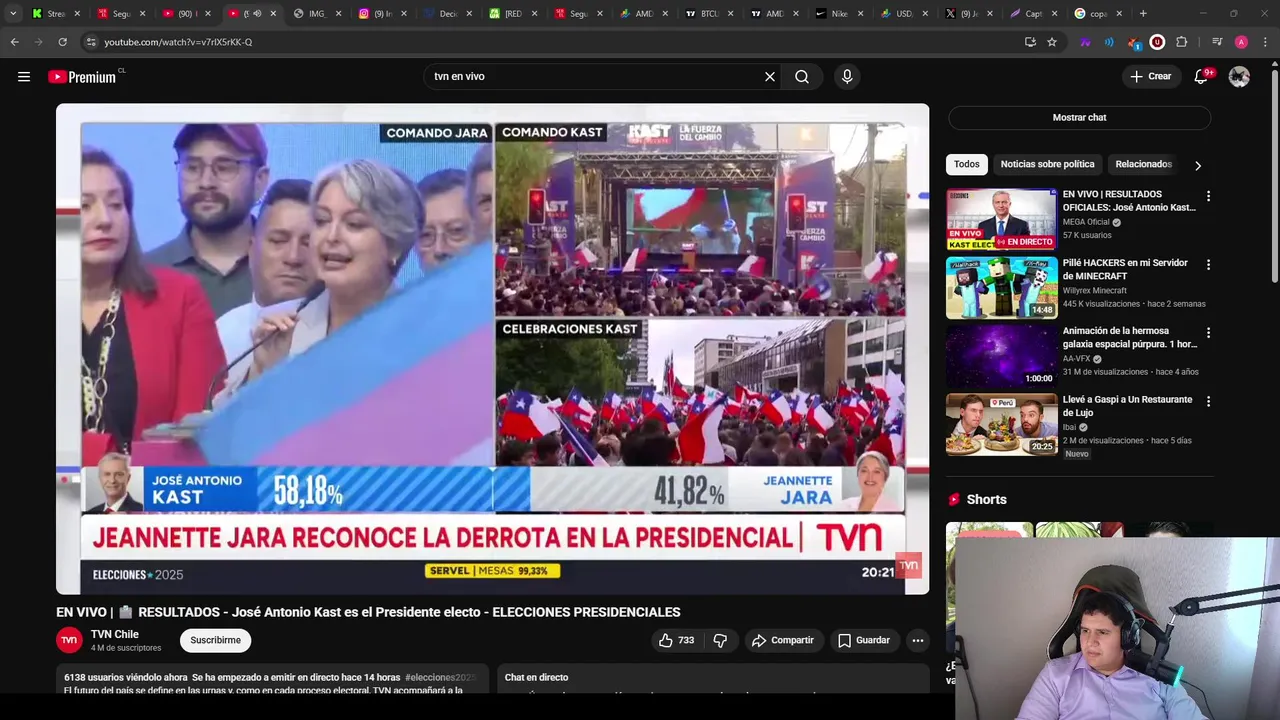Click the TVN Chile channel avatar

69,640
